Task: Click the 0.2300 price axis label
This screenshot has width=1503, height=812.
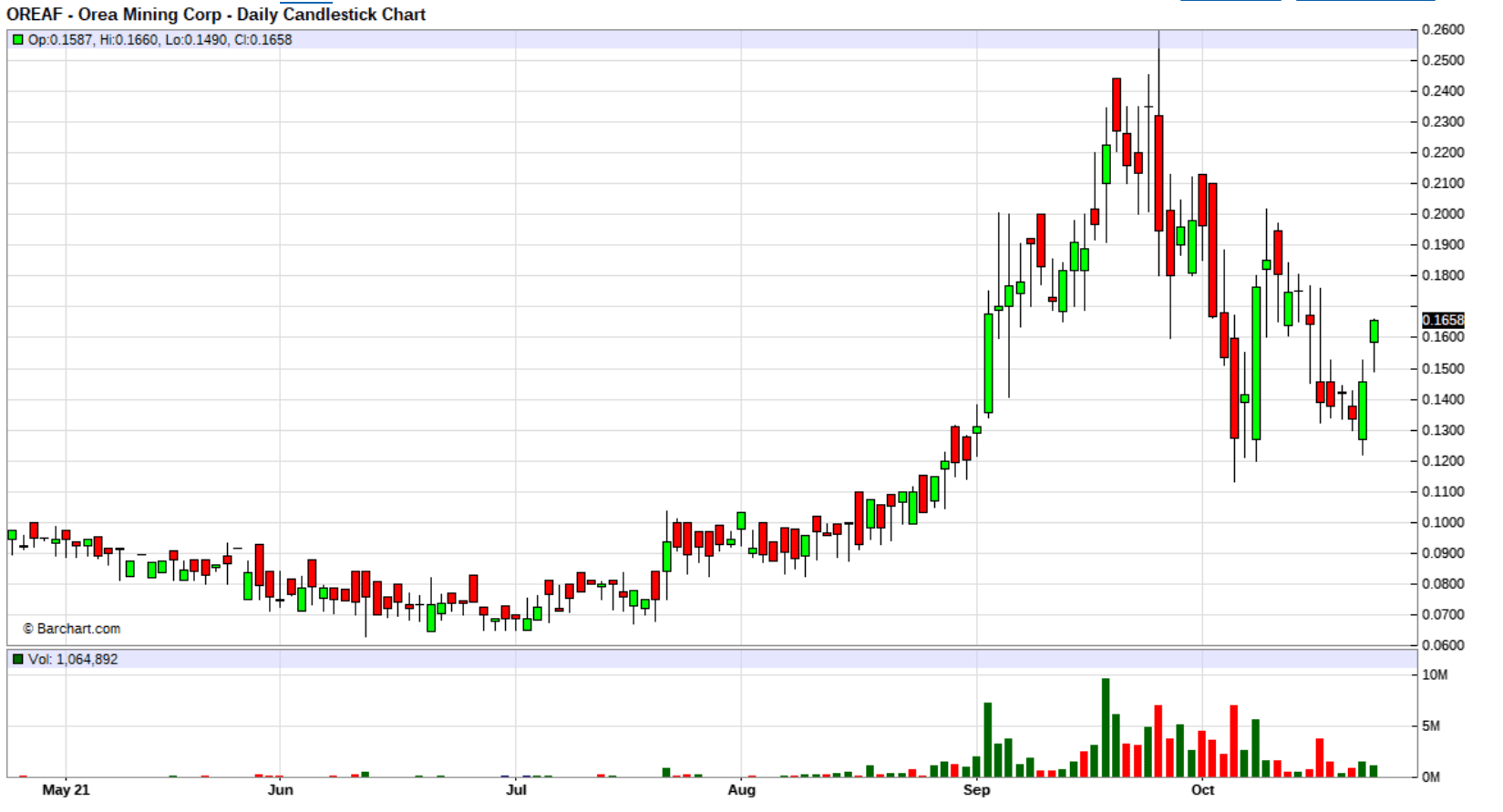Action: pyautogui.click(x=1443, y=122)
